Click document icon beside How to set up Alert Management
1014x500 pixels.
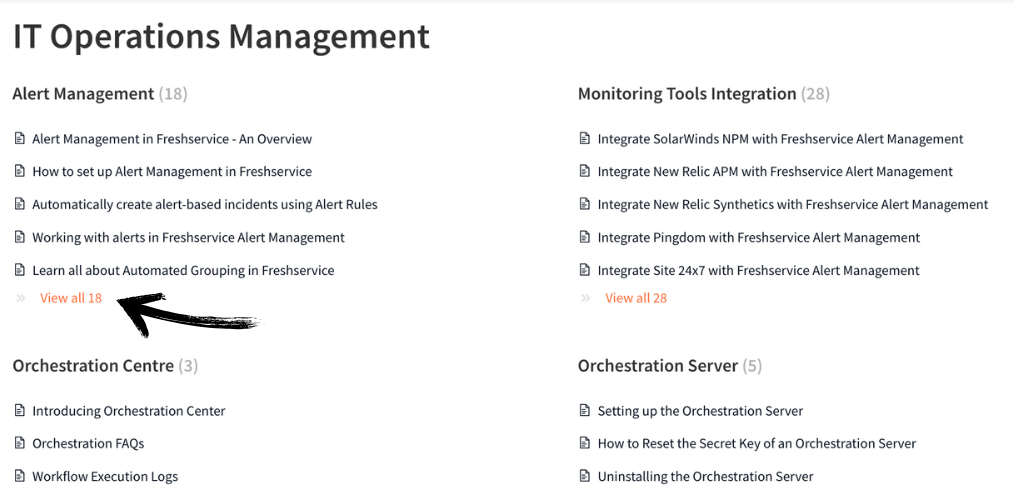[x=19, y=171]
